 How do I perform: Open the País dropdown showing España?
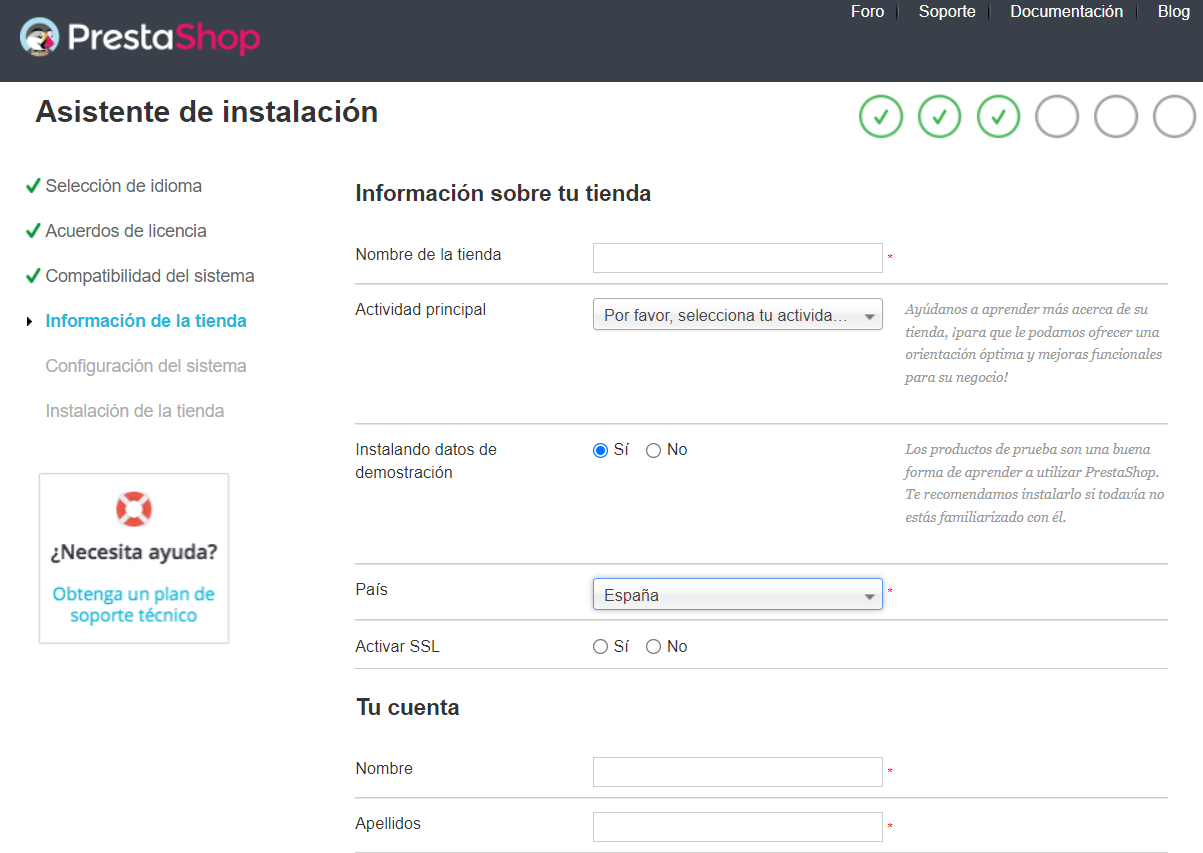click(737, 594)
